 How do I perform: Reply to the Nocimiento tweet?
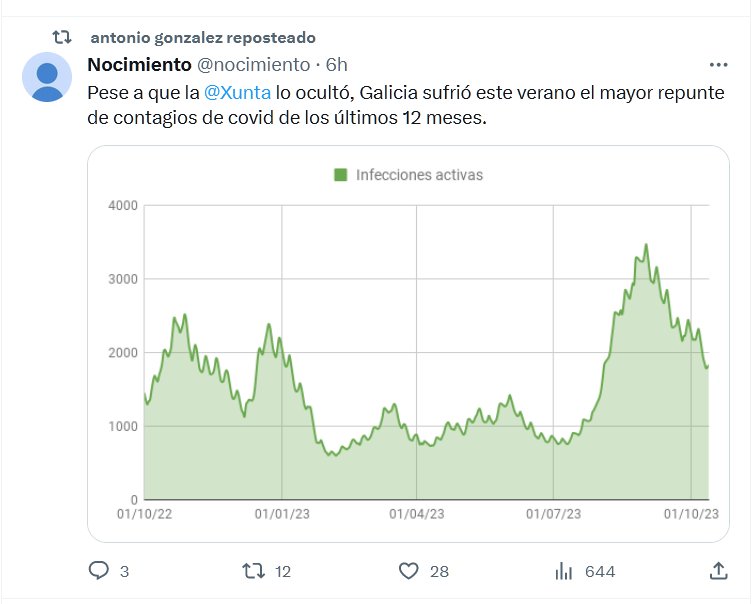(98, 571)
